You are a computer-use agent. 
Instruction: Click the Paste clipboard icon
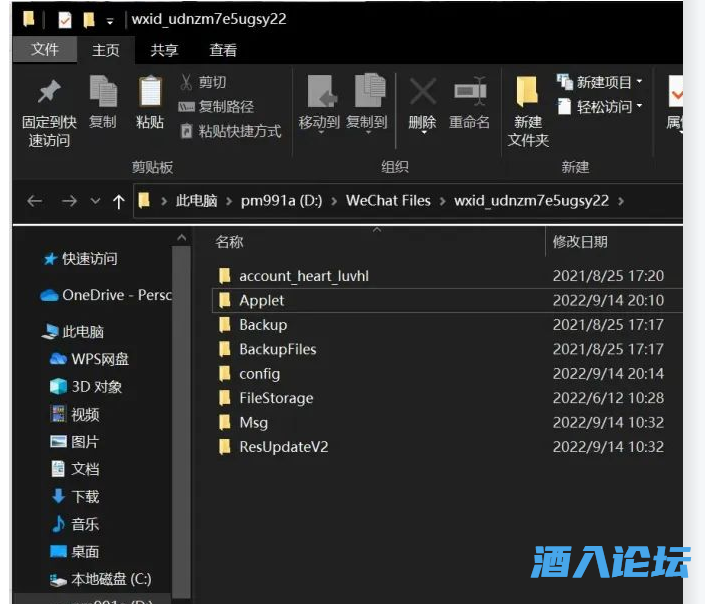(x=150, y=91)
